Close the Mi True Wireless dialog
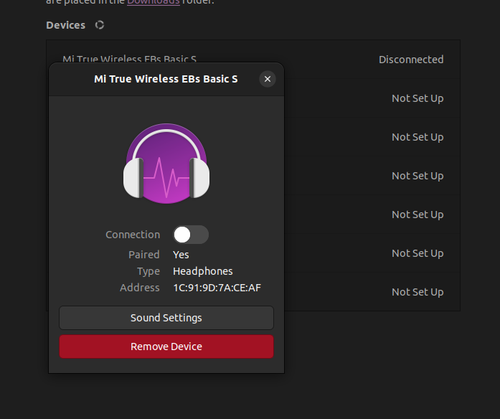This screenshot has width=500, height=419. (267, 79)
